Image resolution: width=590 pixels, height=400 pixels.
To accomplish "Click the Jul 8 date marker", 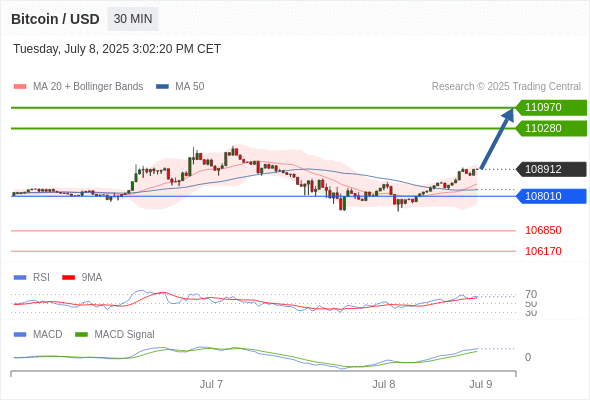I will tap(383, 384).
